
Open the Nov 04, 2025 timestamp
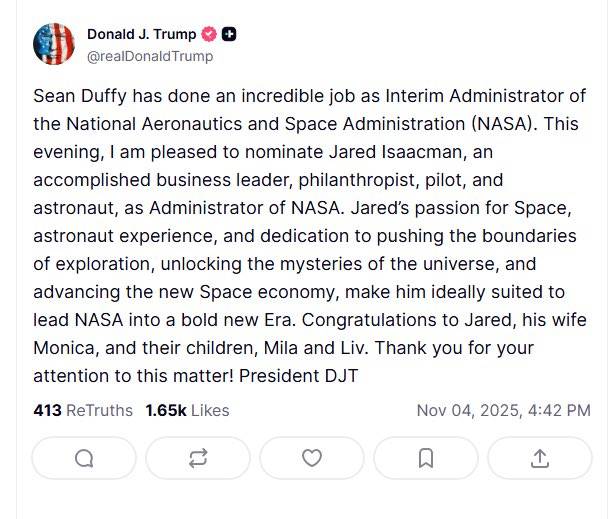(503, 410)
